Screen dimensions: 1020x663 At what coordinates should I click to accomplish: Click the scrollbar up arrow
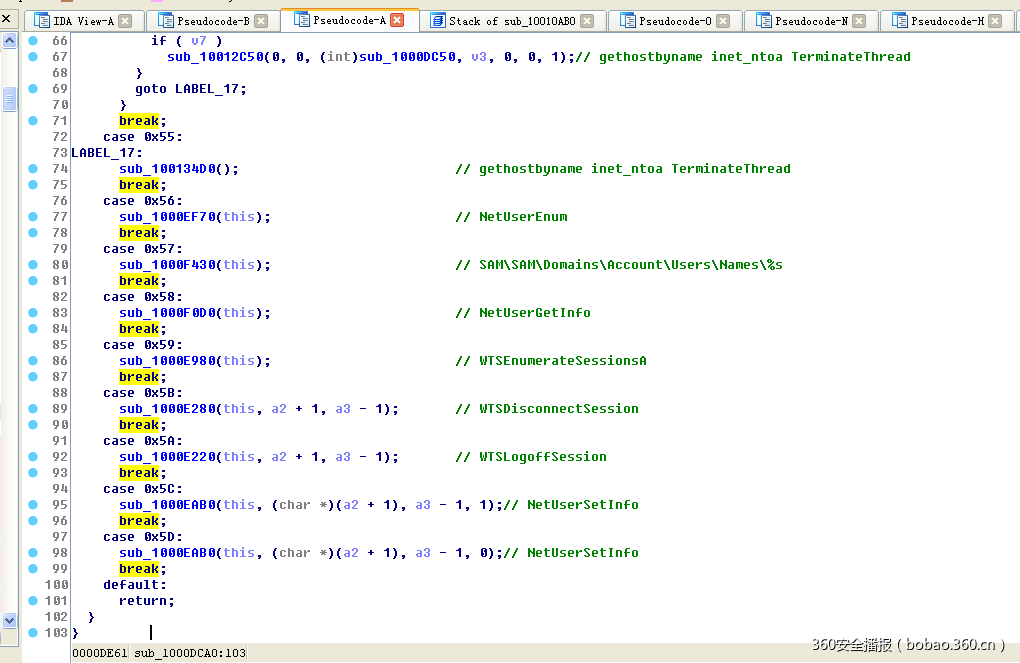pos(9,41)
